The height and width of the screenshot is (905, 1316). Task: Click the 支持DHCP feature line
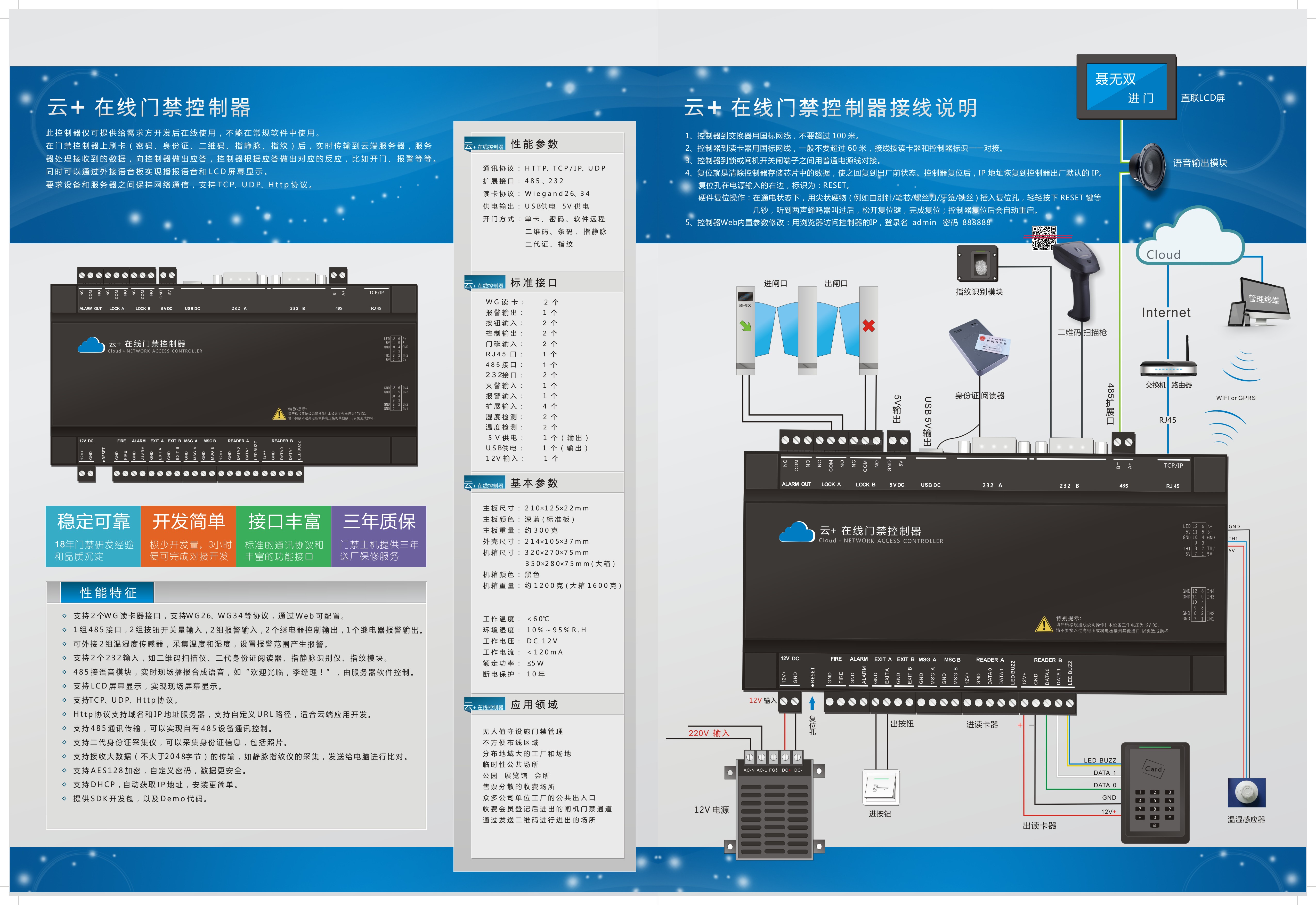click(156, 785)
